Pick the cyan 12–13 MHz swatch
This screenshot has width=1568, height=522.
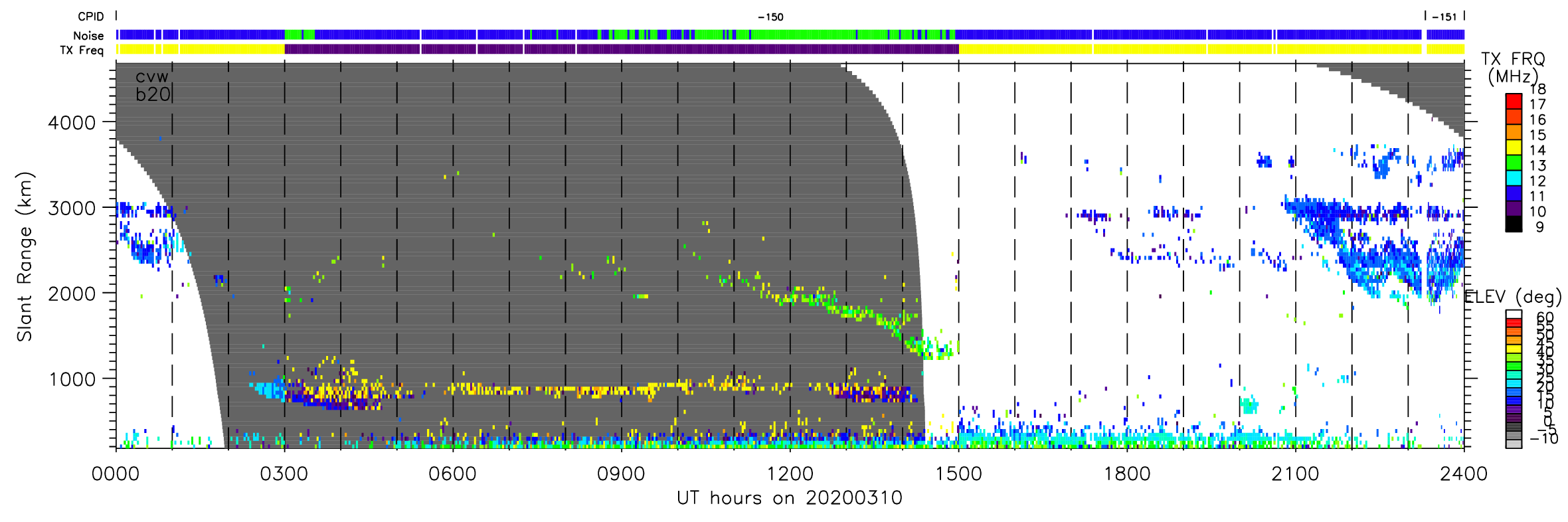pos(1514,177)
